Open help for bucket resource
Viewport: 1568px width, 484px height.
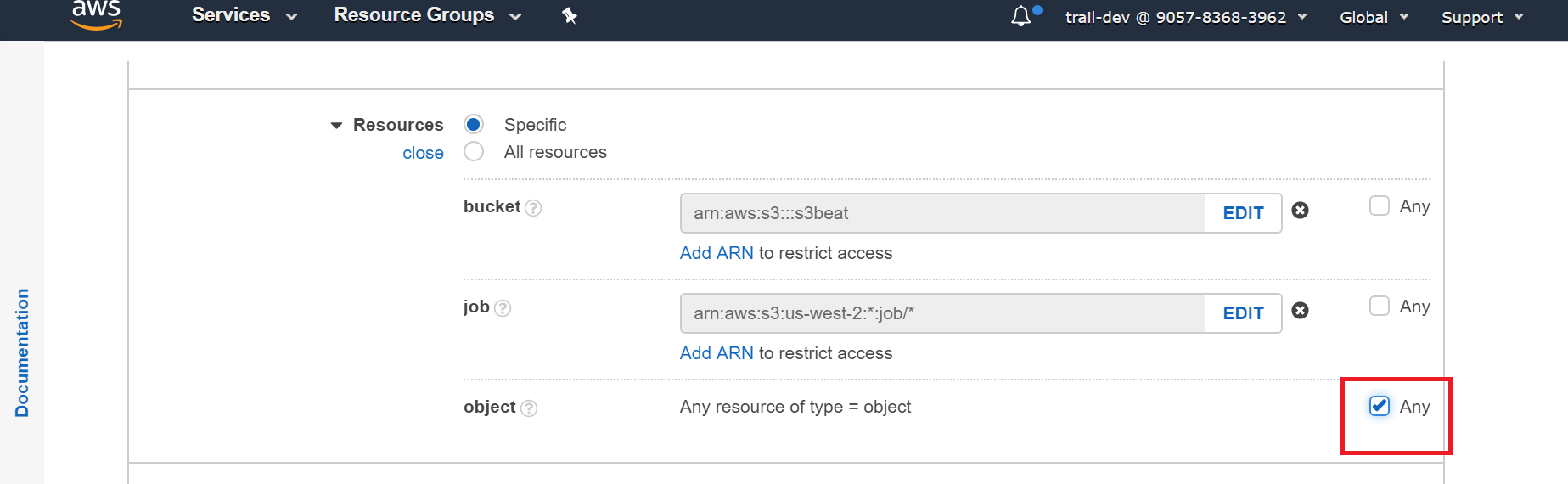(533, 208)
